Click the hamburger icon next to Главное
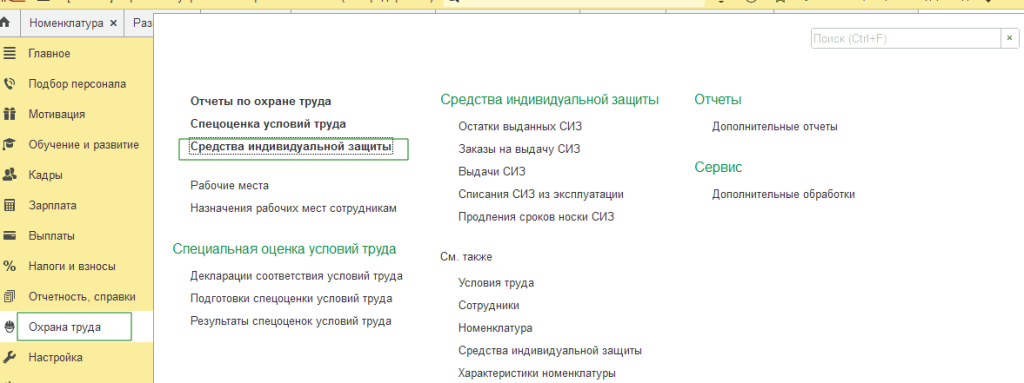This screenshot has width=1024, height=383. pyautogui.click(x=9, y=54)
